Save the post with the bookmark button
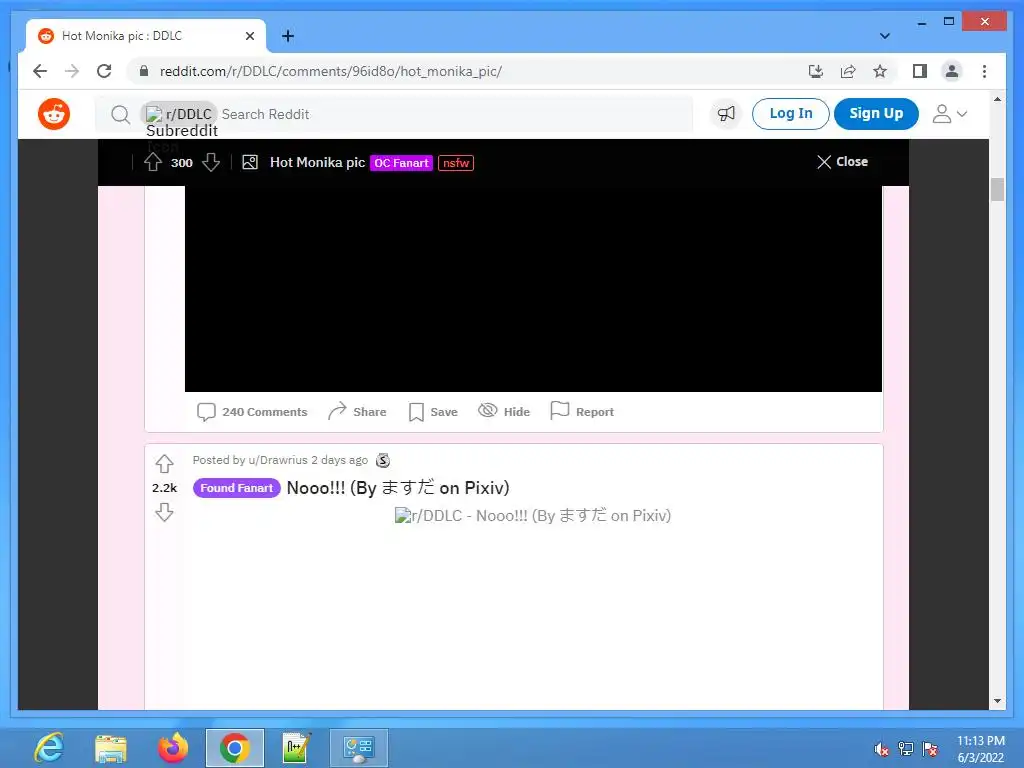 (x=433, y=412)
